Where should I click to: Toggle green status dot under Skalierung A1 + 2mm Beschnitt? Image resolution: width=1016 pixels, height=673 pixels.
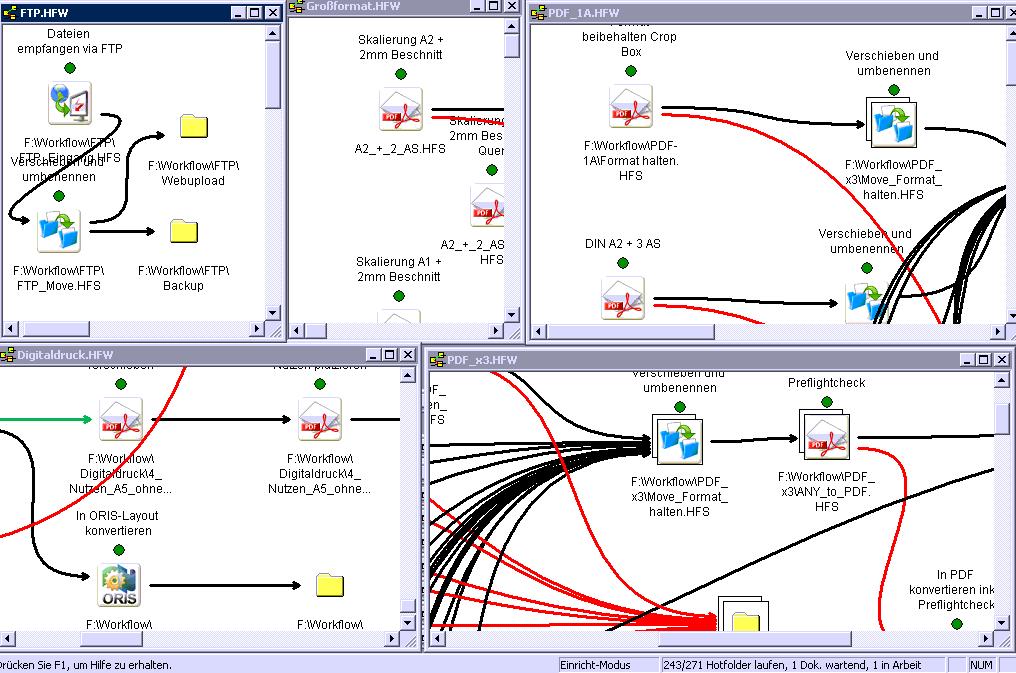click(x=399, y=296)
